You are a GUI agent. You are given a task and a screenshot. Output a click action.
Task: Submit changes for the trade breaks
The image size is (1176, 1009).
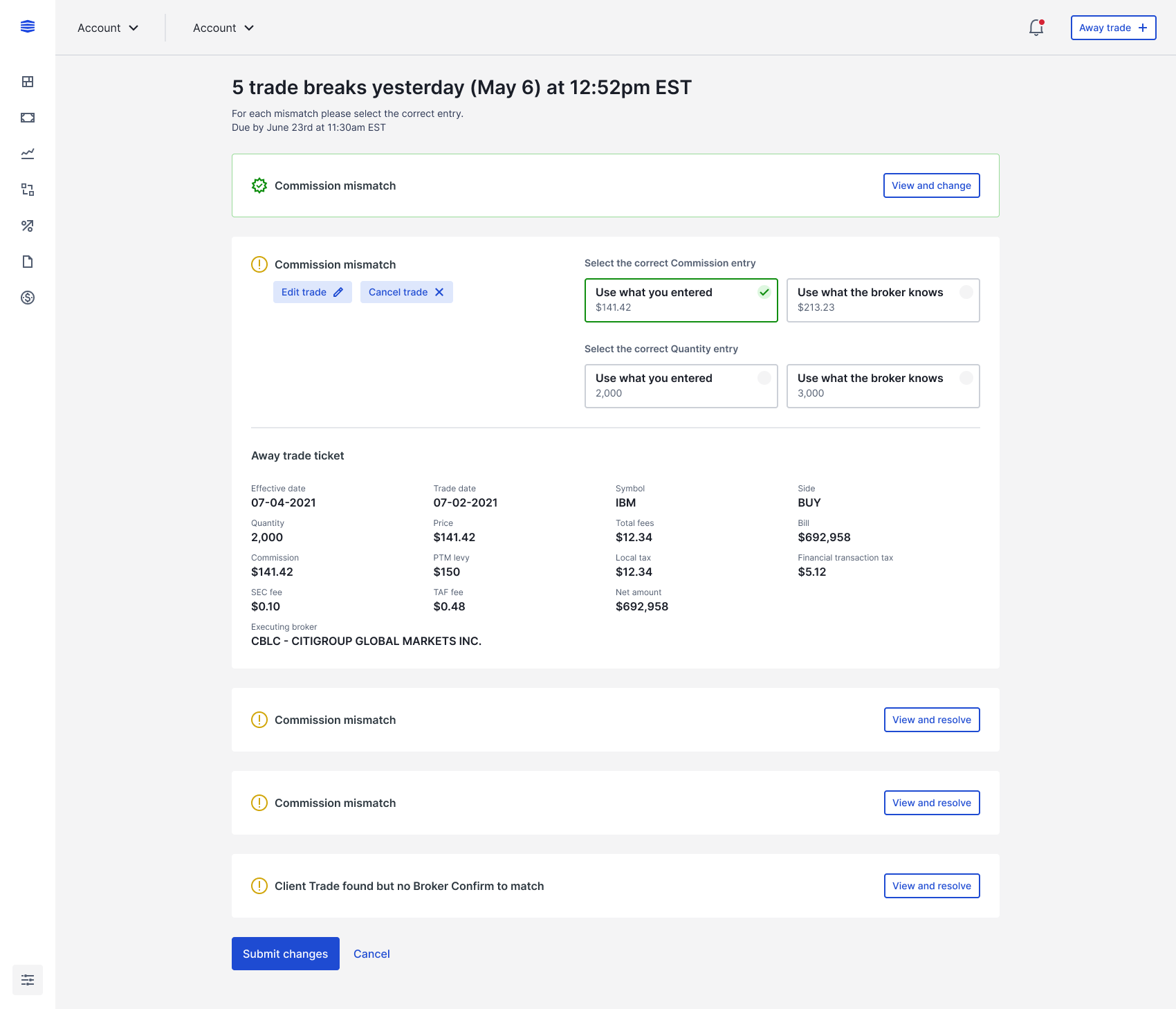285,954
